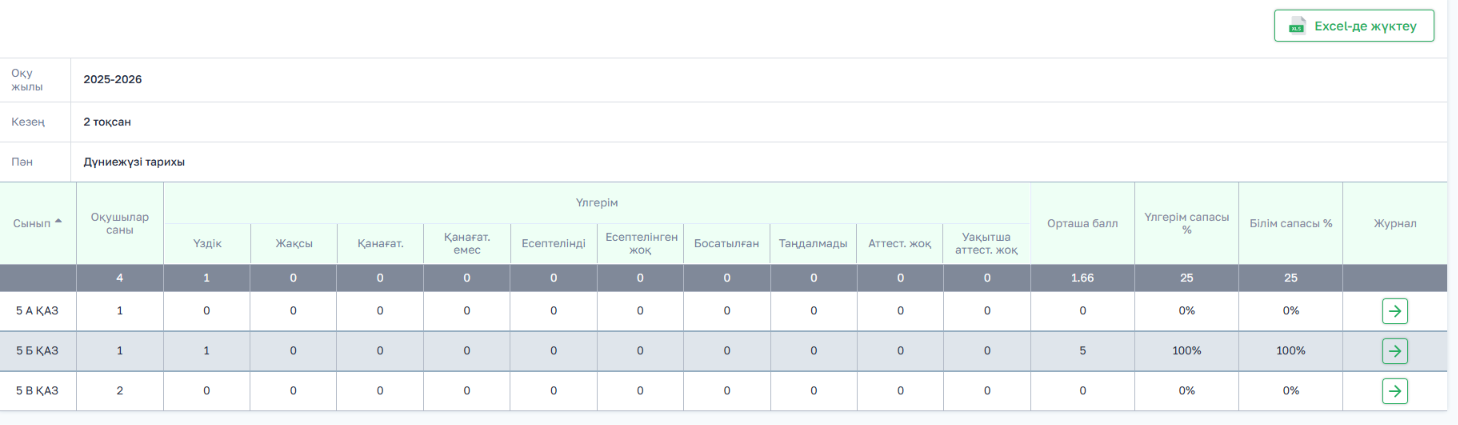The height and width of the screenshot is (425, 1458).
Task: Download report with Excel-де жүктеу button
Action: click(x=1354, y=26)
